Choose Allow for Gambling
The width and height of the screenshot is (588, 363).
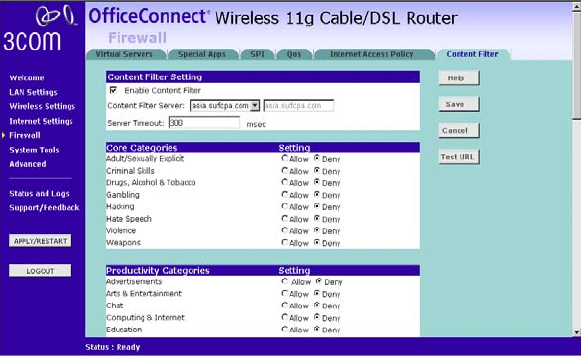[x=285, y=195]
